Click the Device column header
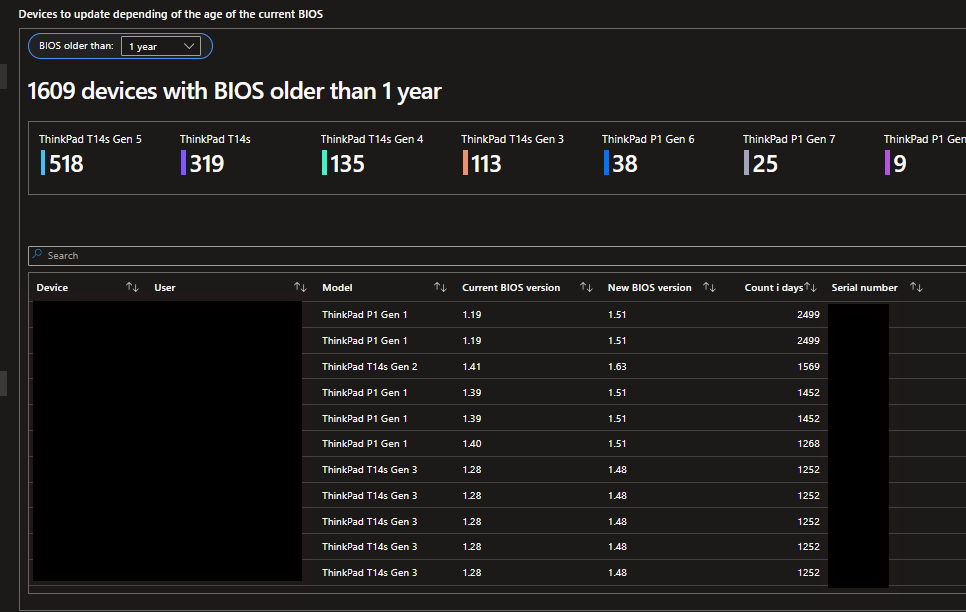Viewport: 966px width, 612px height. point(52,288)
